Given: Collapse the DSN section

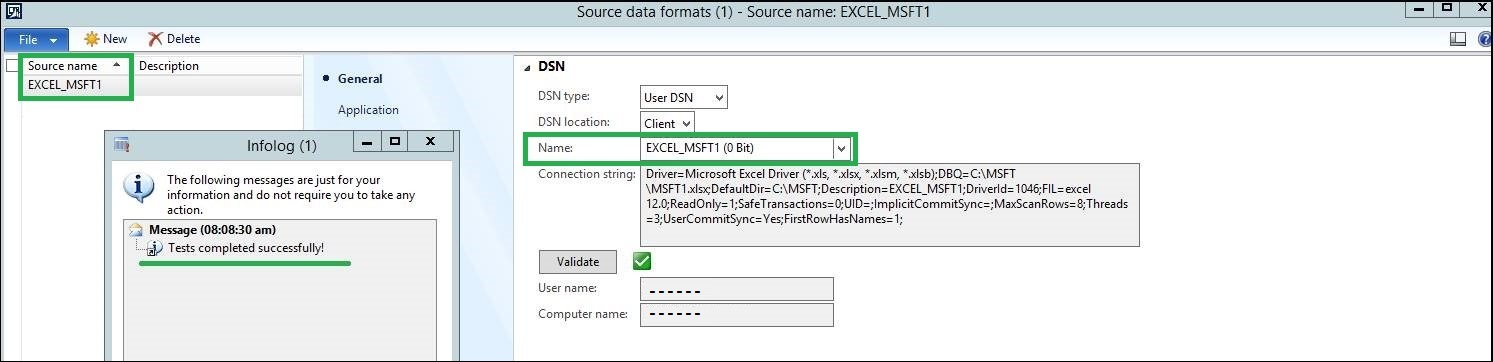Looking at the screenshot, I should tap(528, 67).
